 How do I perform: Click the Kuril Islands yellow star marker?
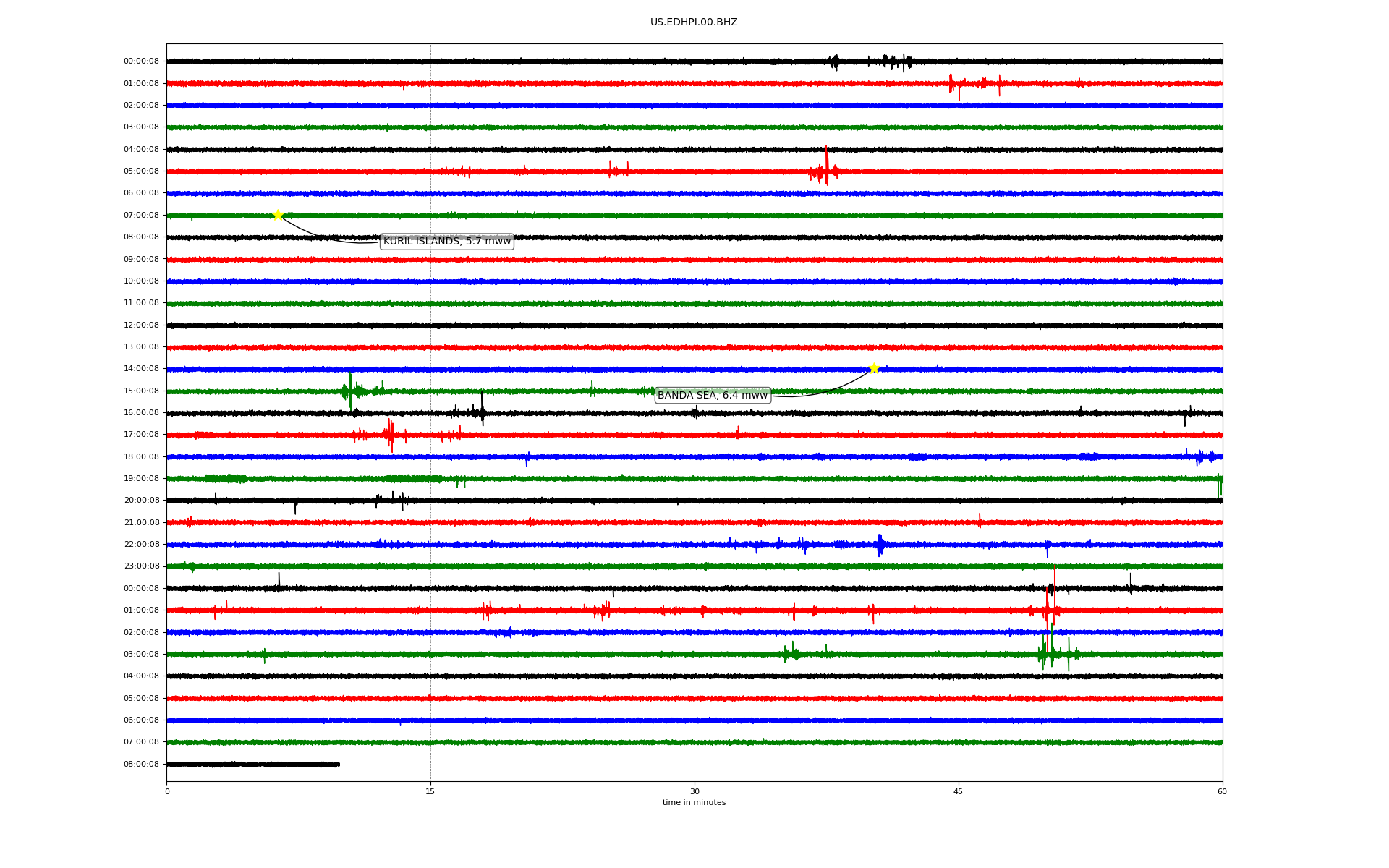point(278,215)
